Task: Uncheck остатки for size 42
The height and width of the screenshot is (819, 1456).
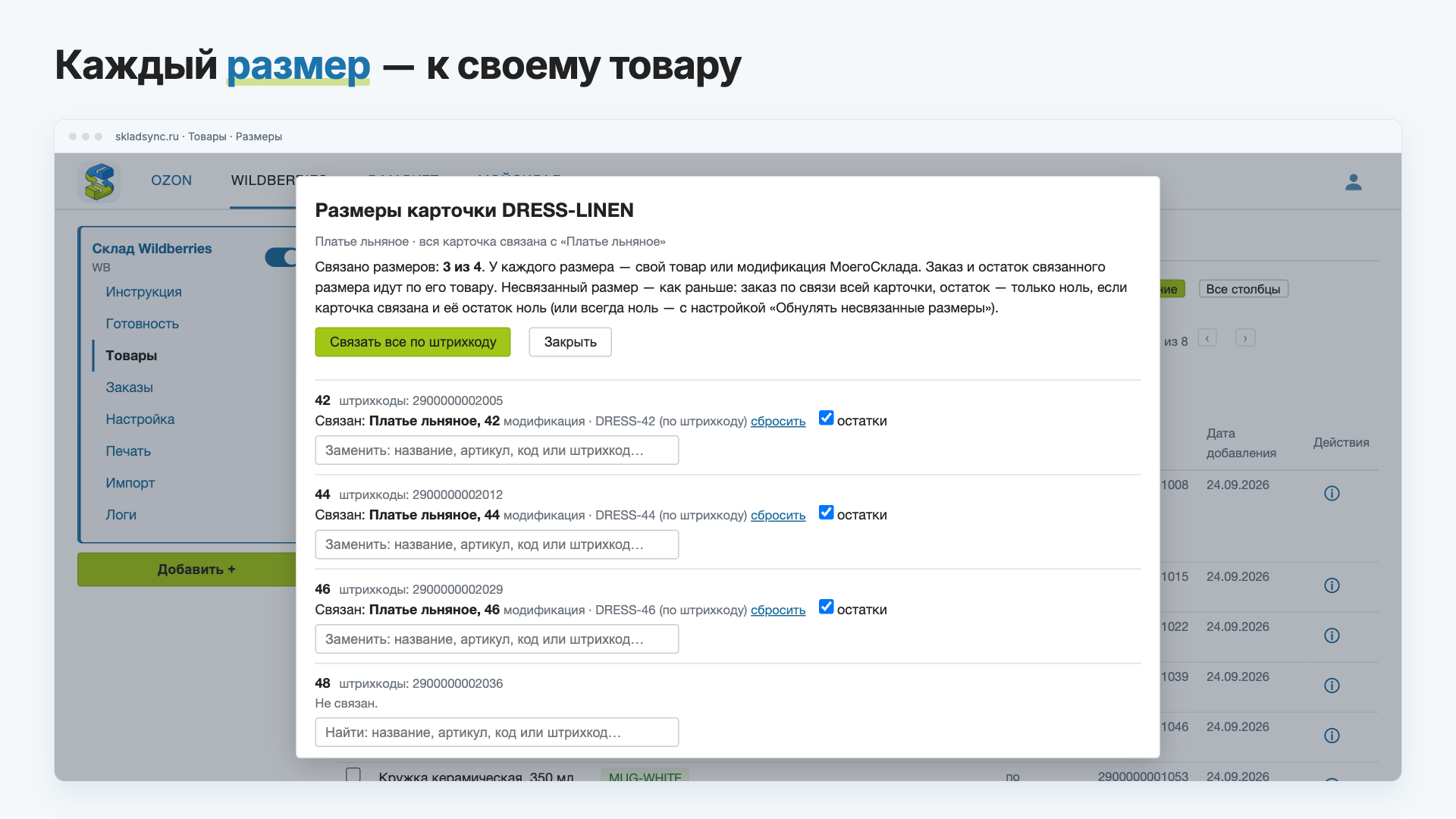Action: (x=827, y=419)
